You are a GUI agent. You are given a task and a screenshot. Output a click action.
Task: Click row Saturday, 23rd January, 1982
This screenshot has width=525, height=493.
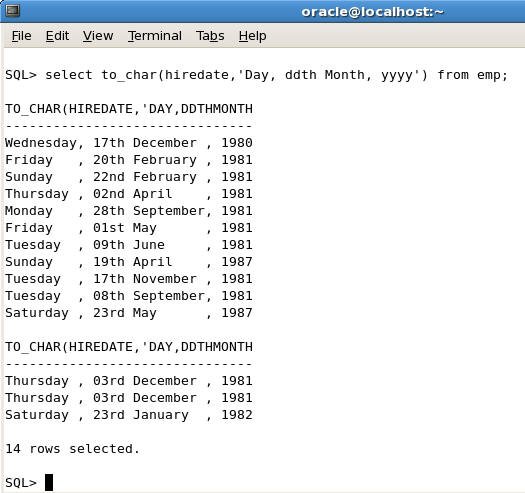[x=129, y=415]
